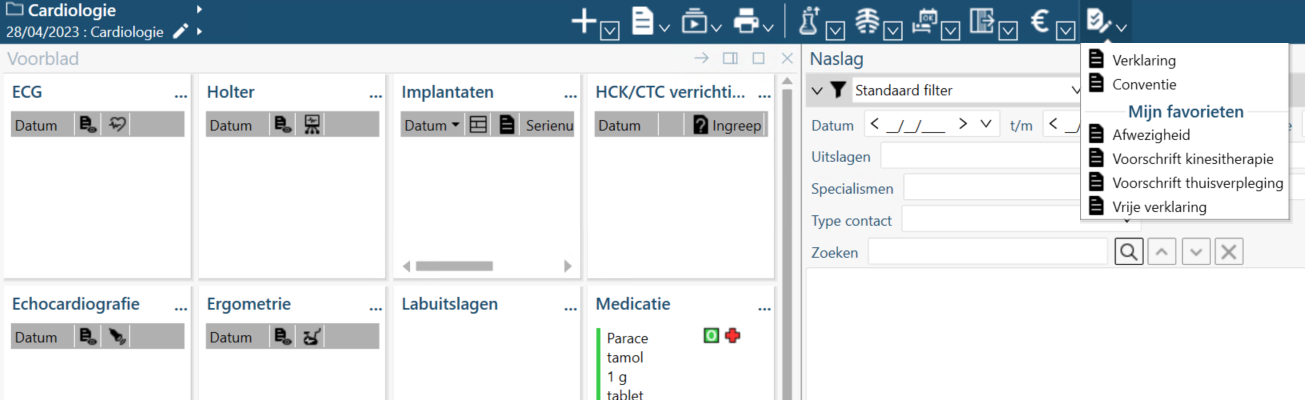The image size is (1305, 400).
Task: Click the Zoeken search text field
Action: [x=987, y=252]
